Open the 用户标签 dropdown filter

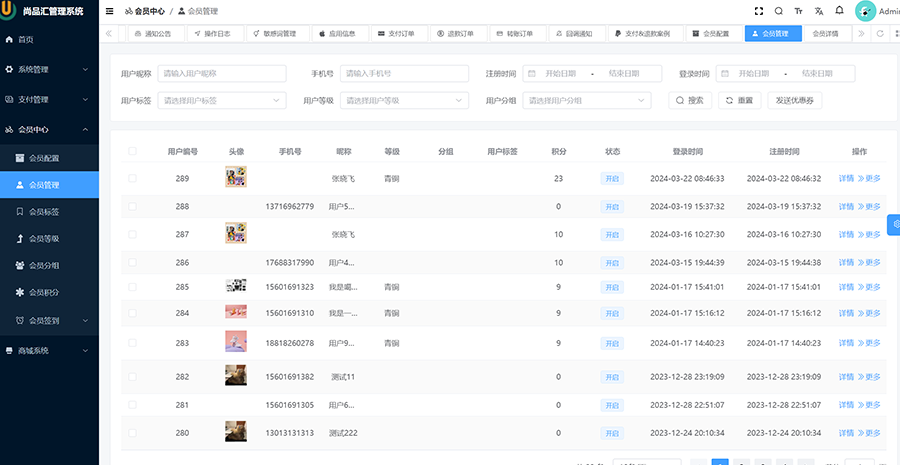(x=222, y=100)
